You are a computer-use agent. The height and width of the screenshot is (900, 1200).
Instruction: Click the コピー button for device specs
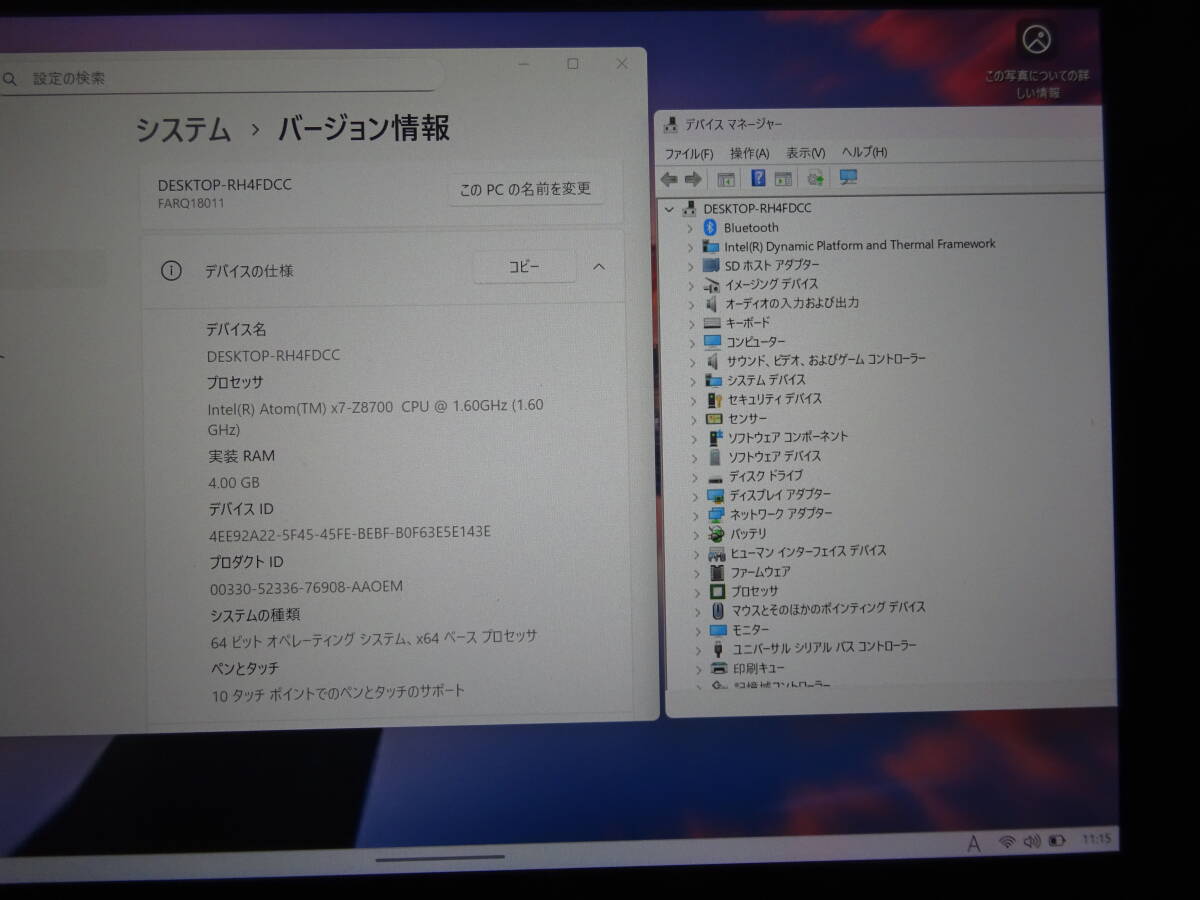(x=524, y=267)
